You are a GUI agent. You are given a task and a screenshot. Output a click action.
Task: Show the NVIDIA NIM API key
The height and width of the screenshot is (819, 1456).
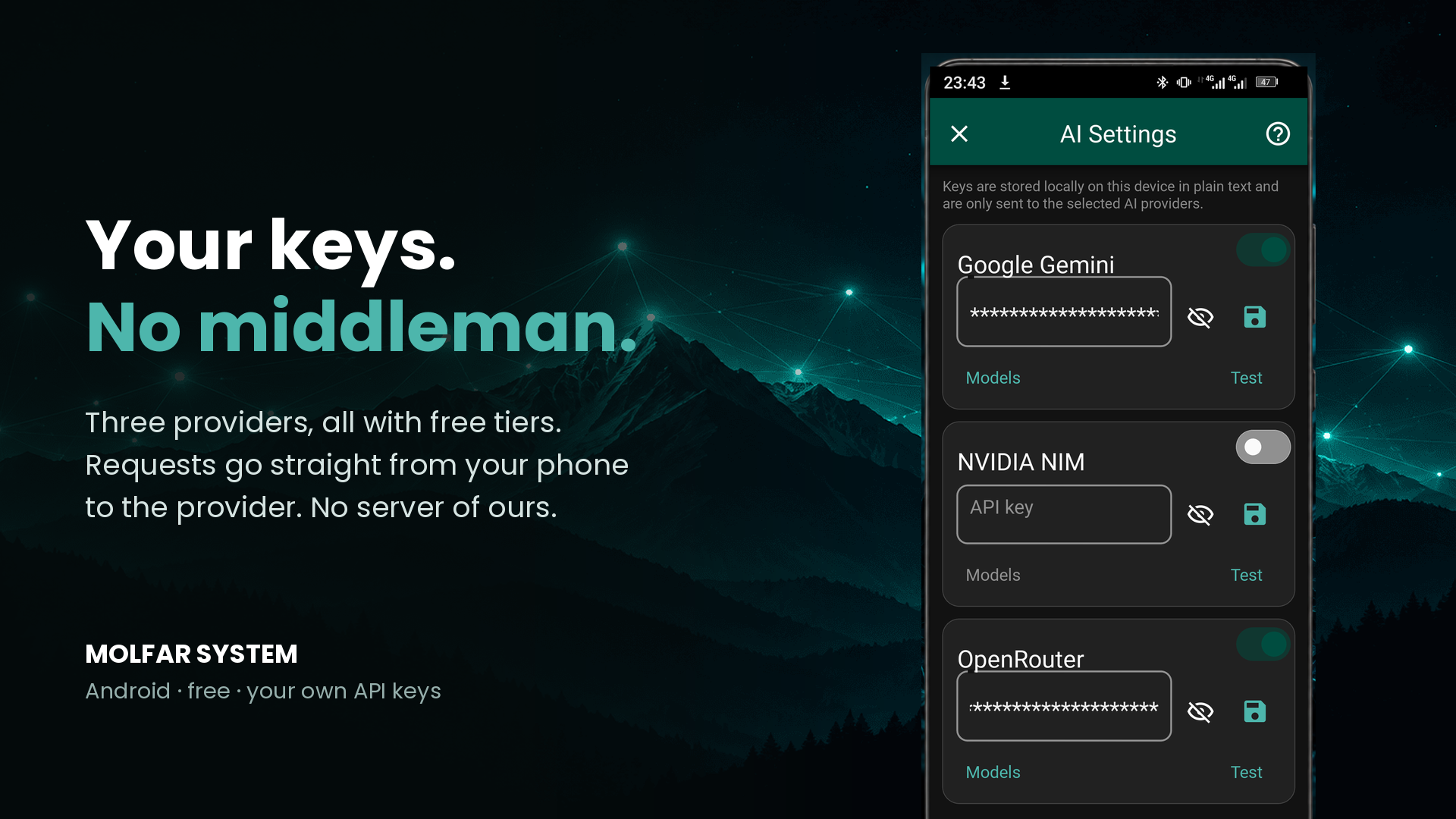(1200, 514)
